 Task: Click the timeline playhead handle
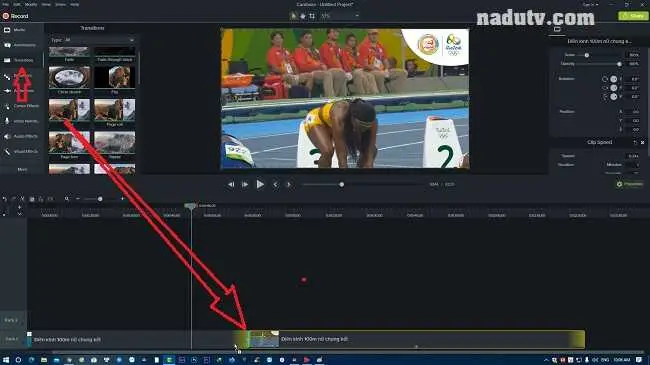190,206
